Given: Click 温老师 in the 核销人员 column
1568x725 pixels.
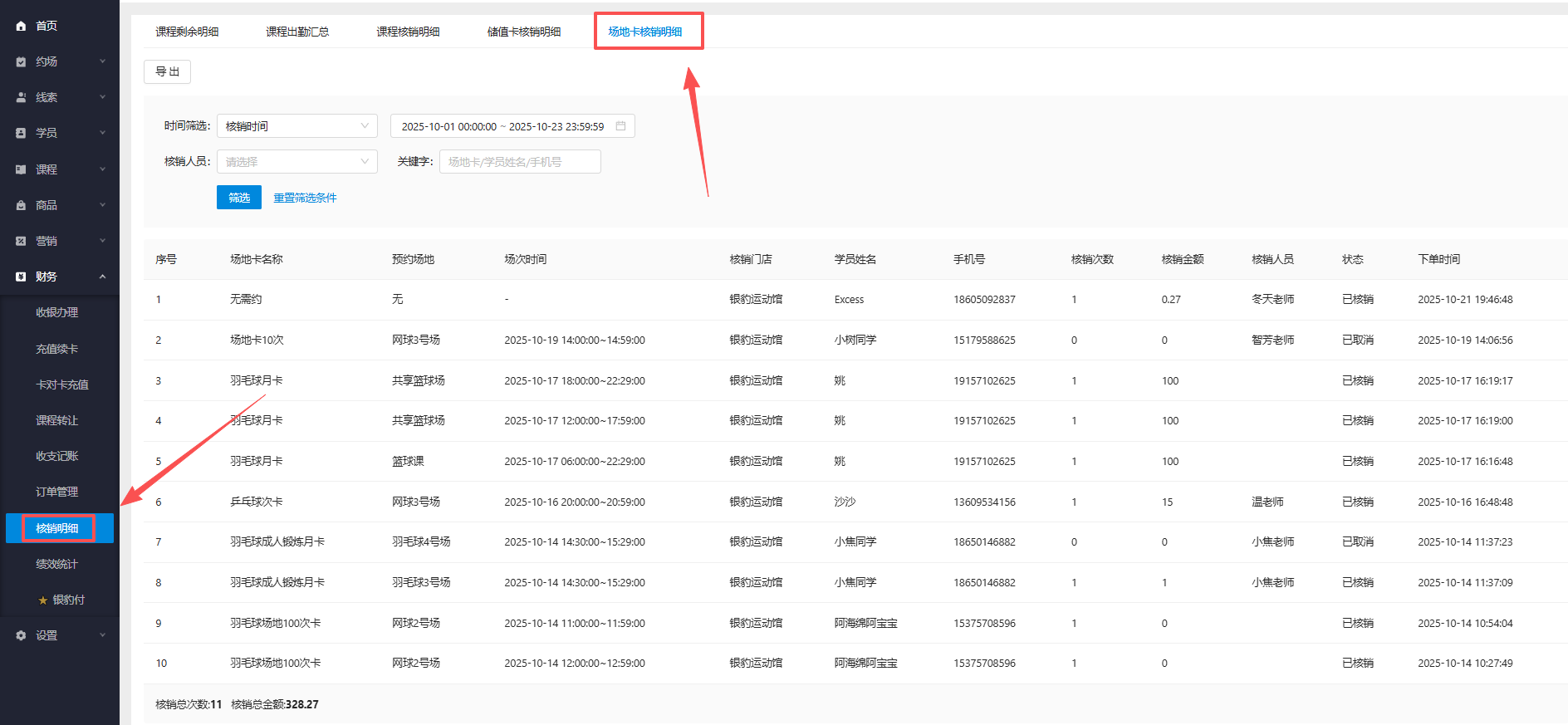Looking at the screenshot, I should tap(1267, 502).
